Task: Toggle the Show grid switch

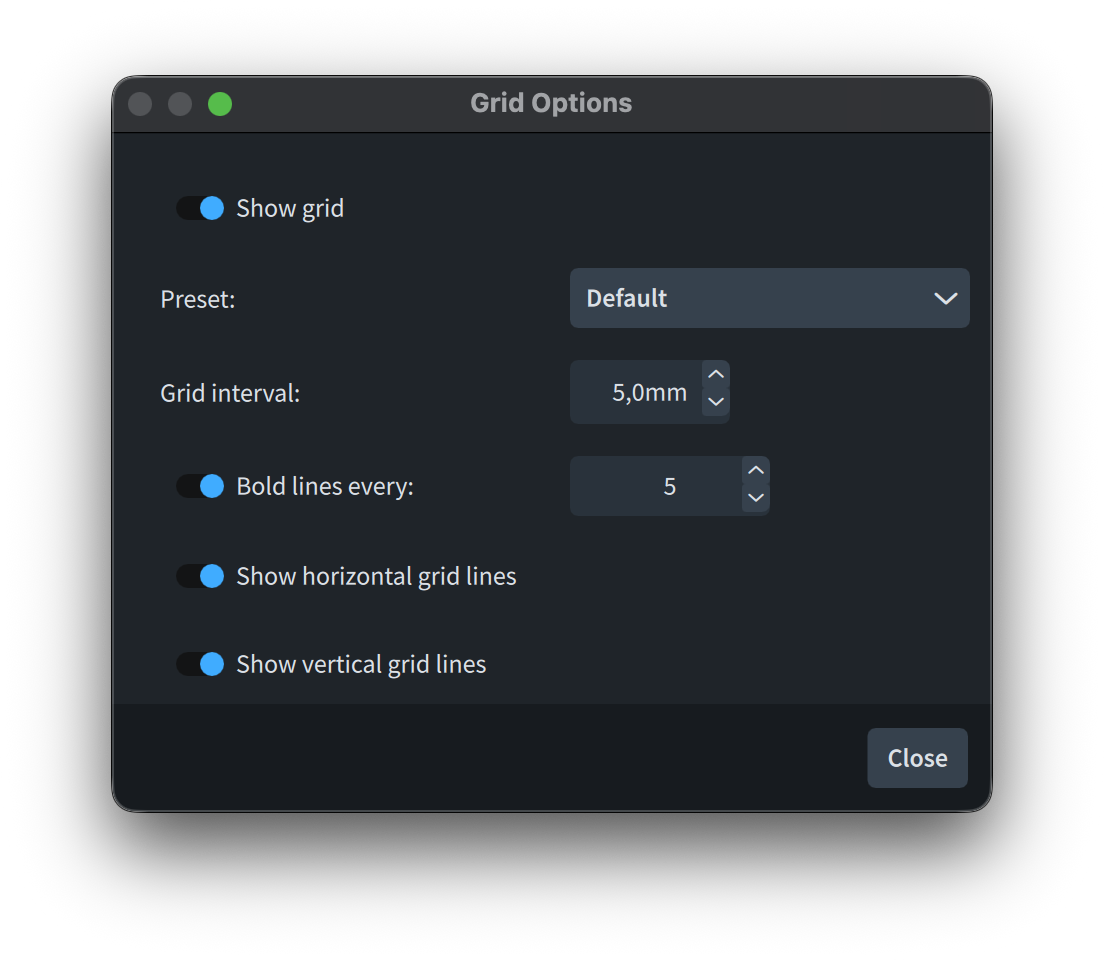Action: click(x=200, y=208)
